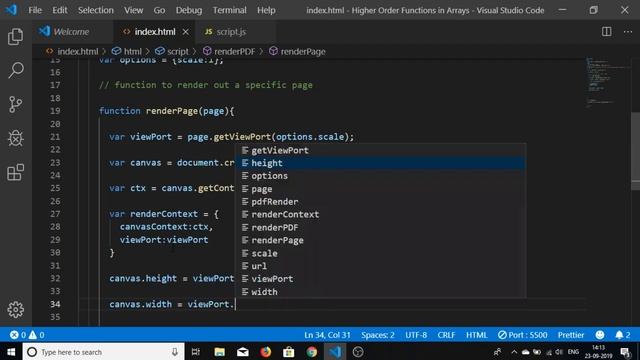
Task: Open the Go menu
Action: [x=159, y=10]
